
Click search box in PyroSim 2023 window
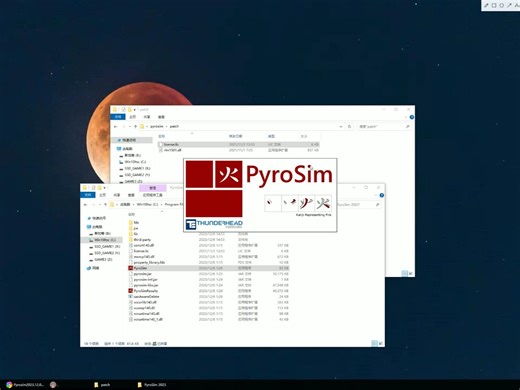click(359, 204)
